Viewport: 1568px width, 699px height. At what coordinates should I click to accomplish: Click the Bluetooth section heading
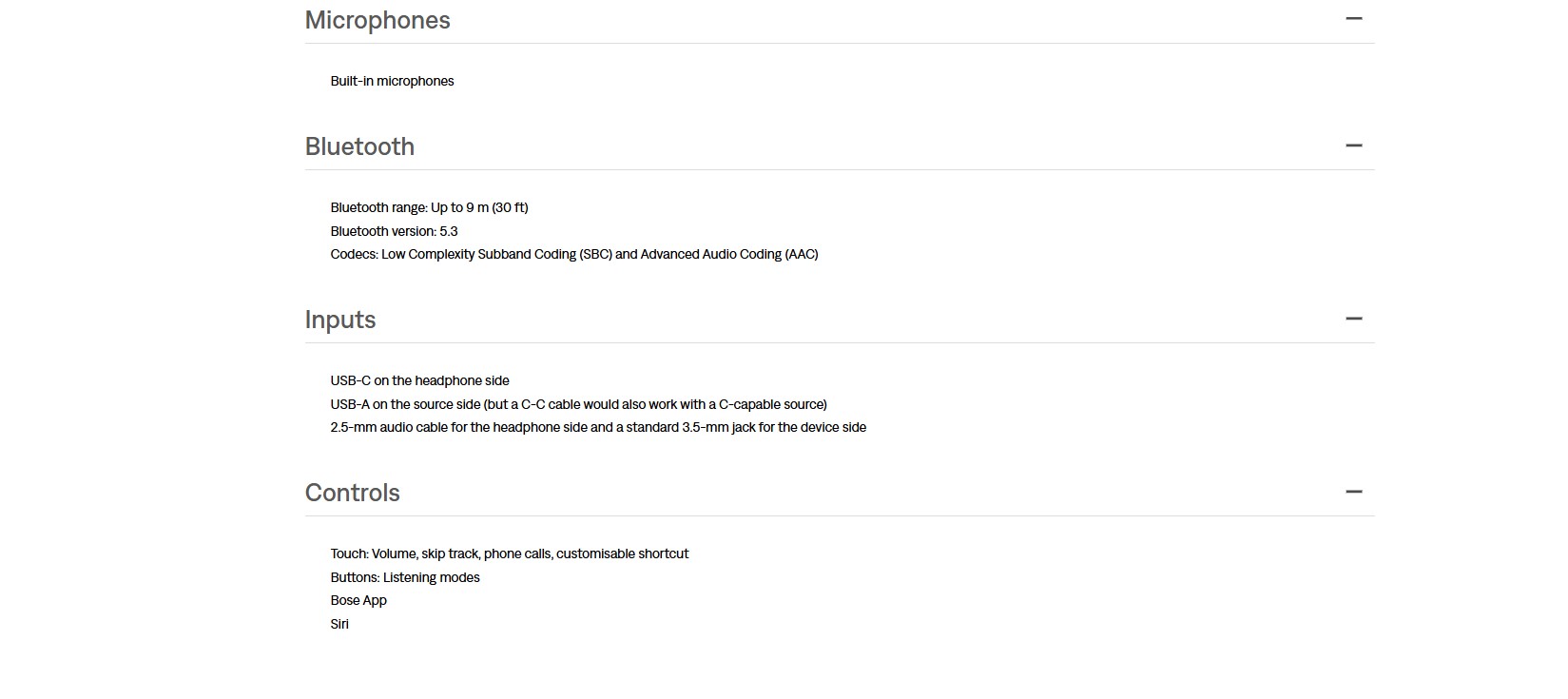coord(359,146)
